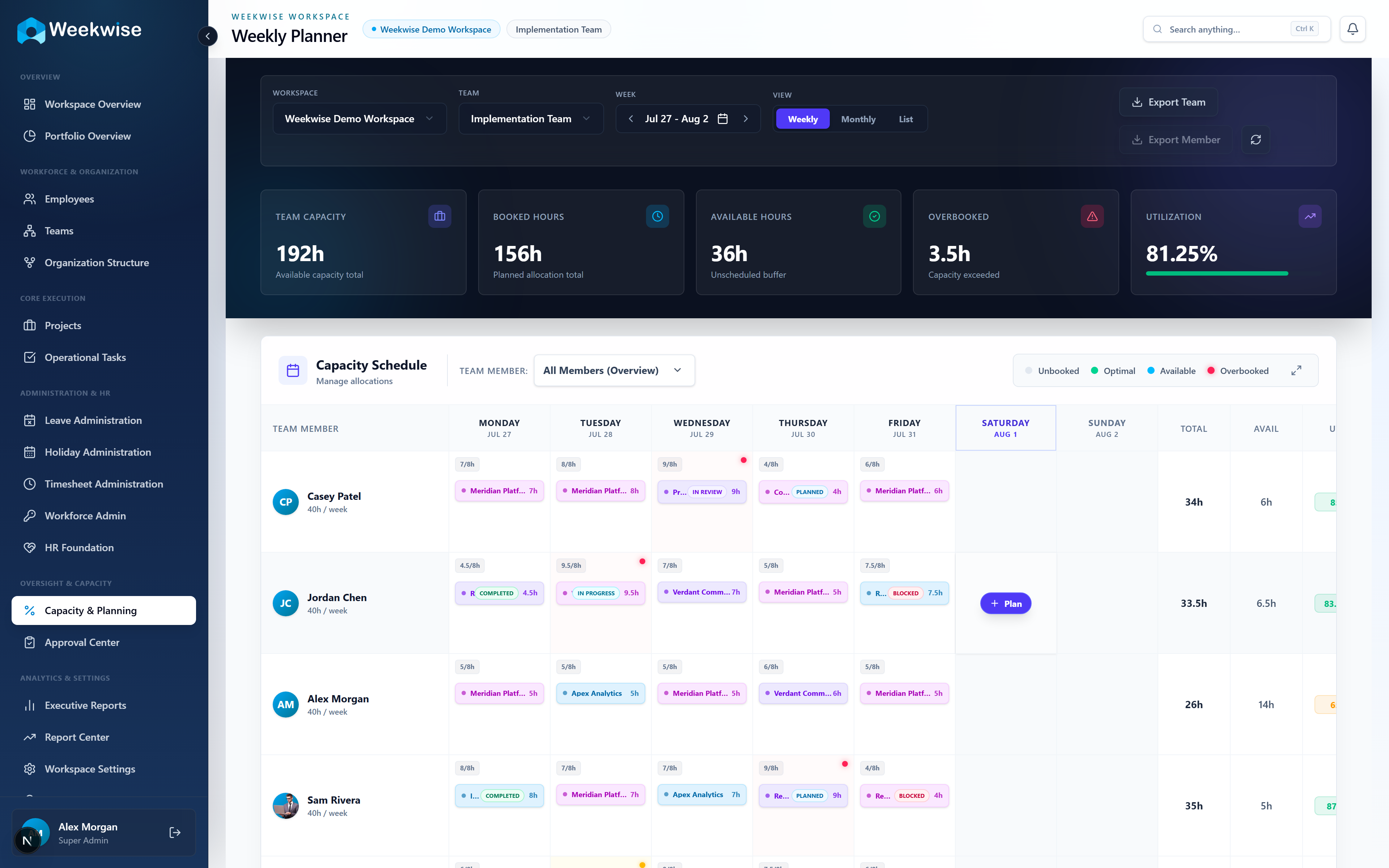This screenshot has height=868, width=1389.
Task: Click Sam Rivera's profile photo
Action: 285,806
